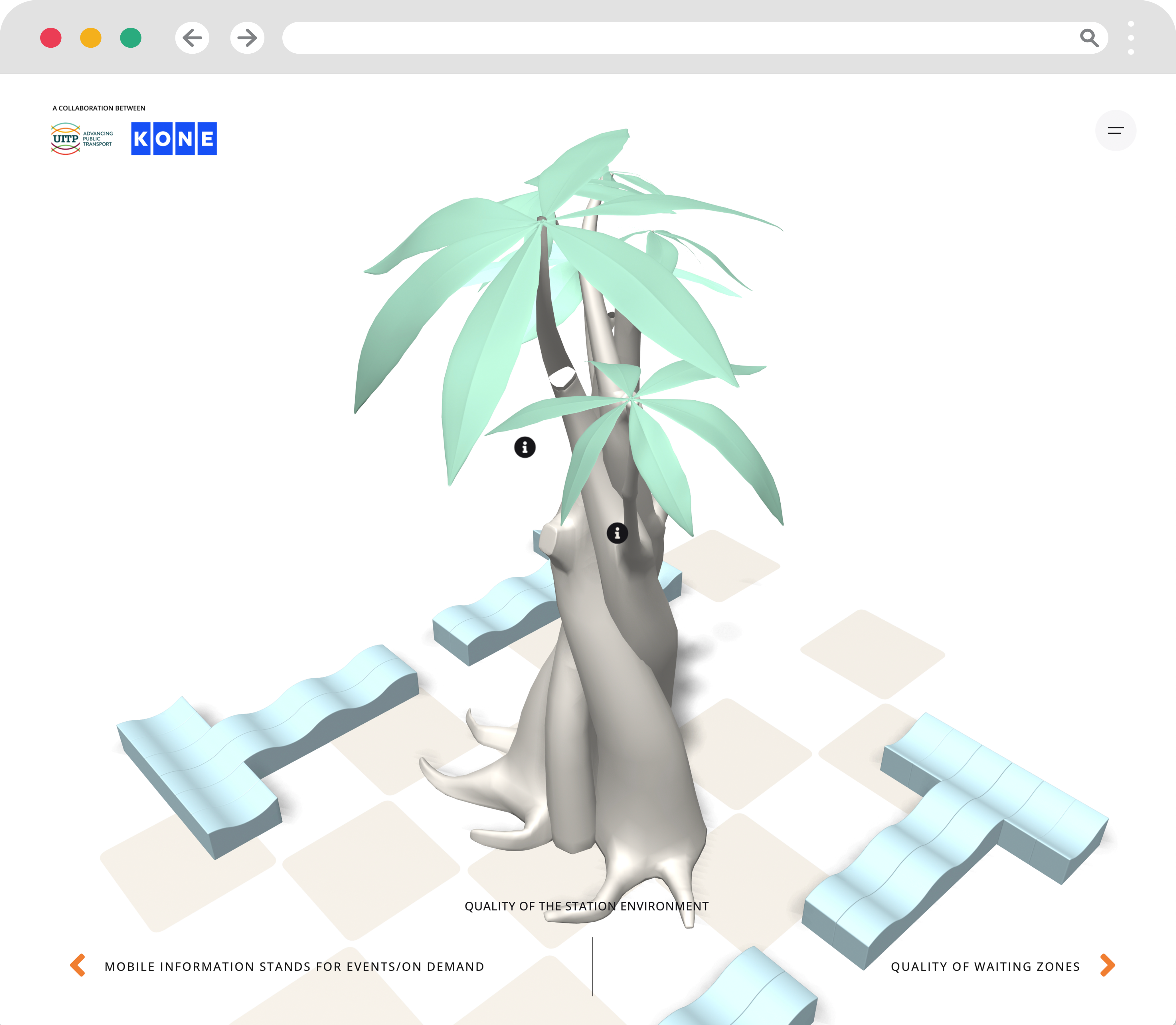Screen dimensions: 1176x1025
Task: Go to Quality of Waiting Zones
Action: point(985,967)
